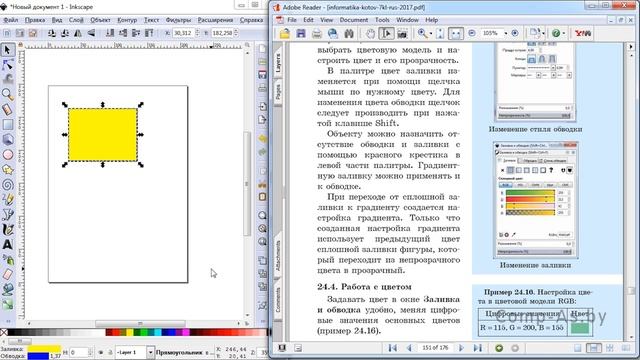The height and width of the screenshot is (360, 640).
Task: Click Inkscape X coordinate stepper arrows
Action: point(198,33)
